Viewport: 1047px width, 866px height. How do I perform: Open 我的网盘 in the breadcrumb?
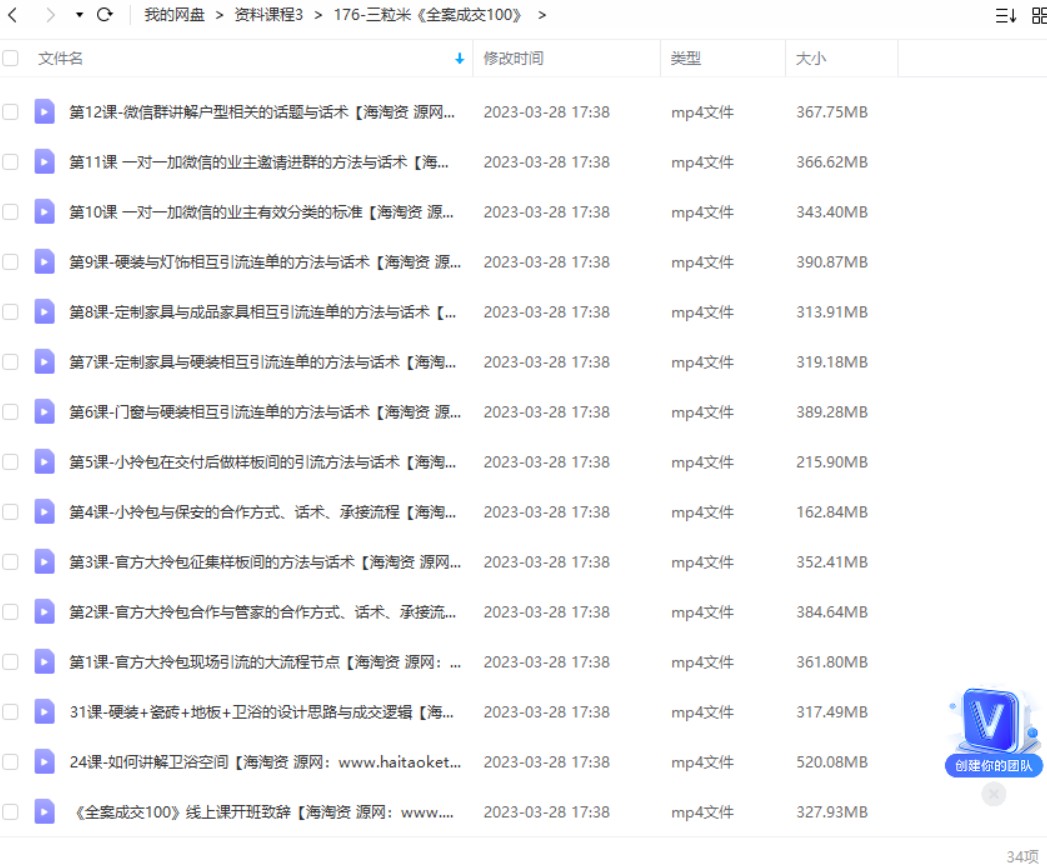click(174, 15)
